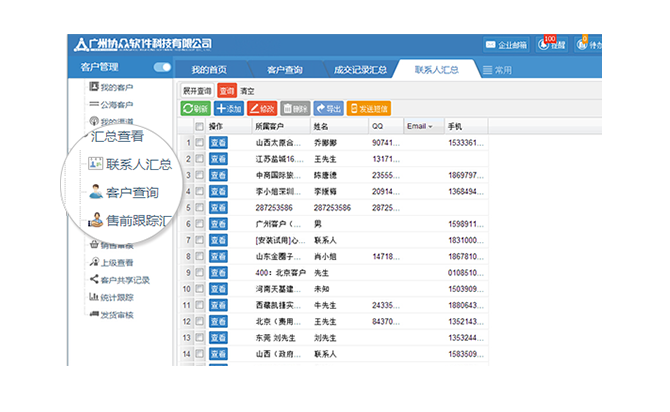Click the 导出 export button
This screenshot has width=670, height=412.
328,108
